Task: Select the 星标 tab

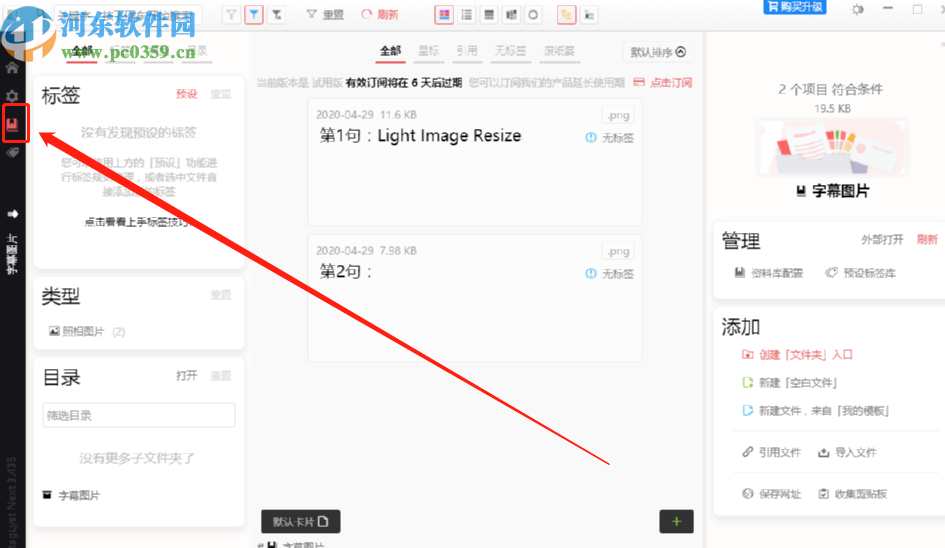Action: (x=429, y=51)
